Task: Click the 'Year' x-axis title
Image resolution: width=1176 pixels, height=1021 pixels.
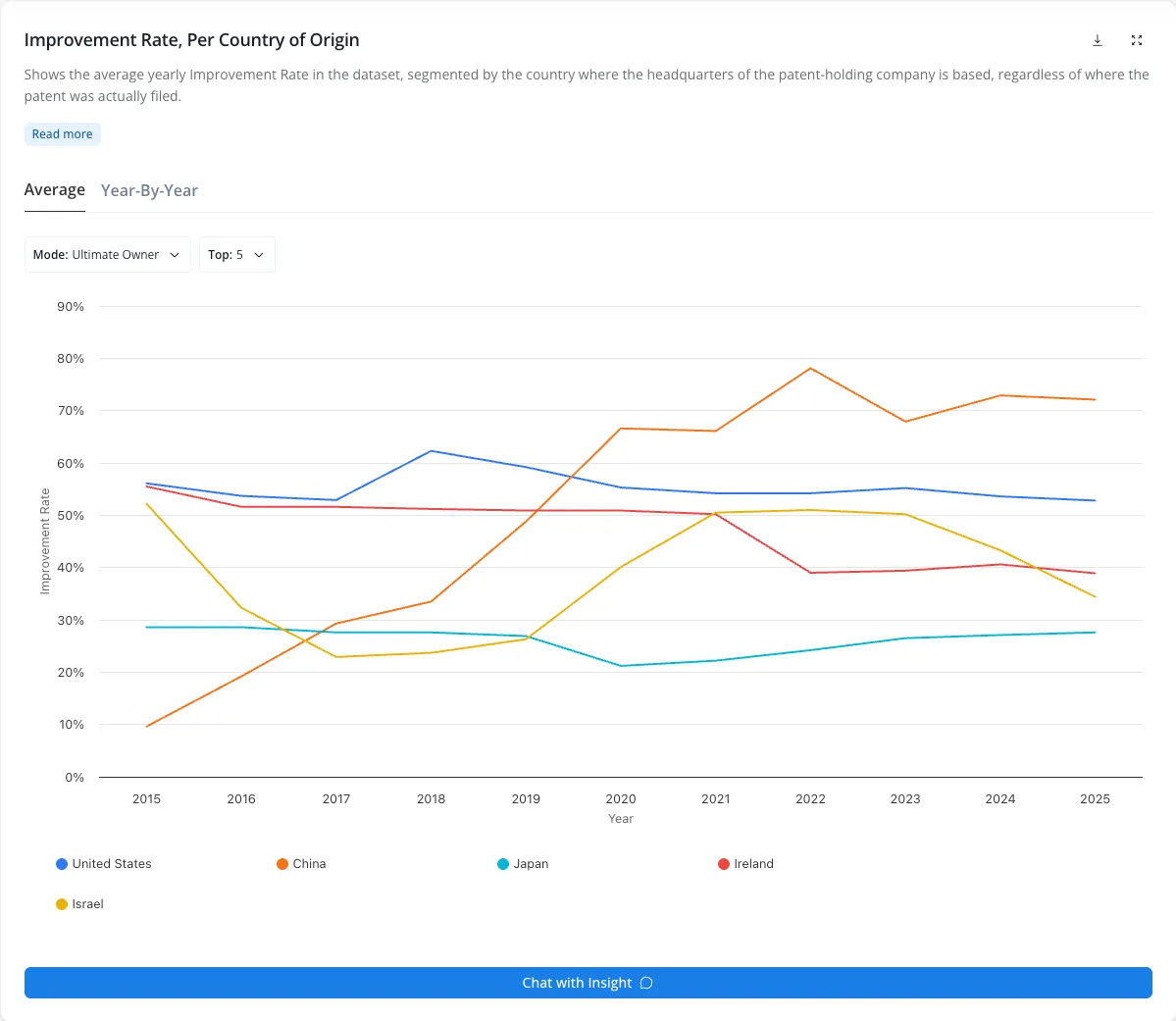Action: pyautogui.click(x=621, y=818)
